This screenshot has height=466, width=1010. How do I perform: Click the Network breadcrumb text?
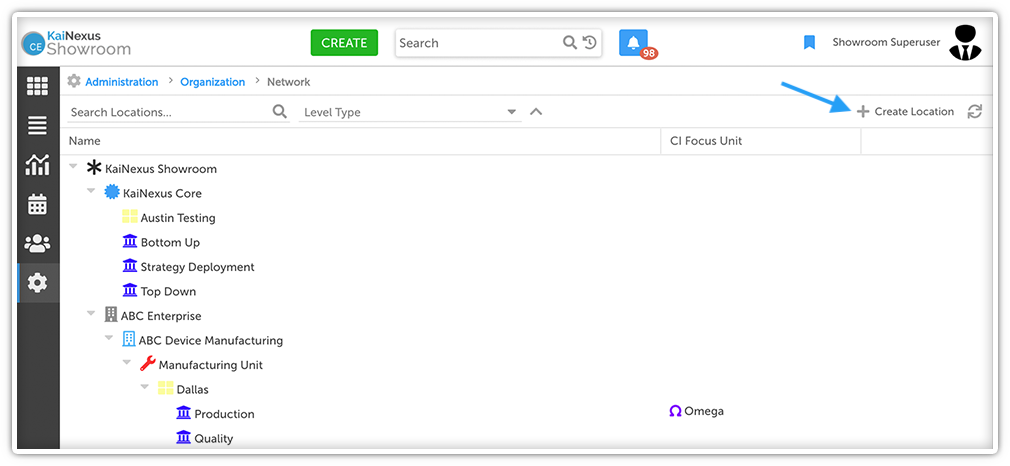(x=289, y=82)
